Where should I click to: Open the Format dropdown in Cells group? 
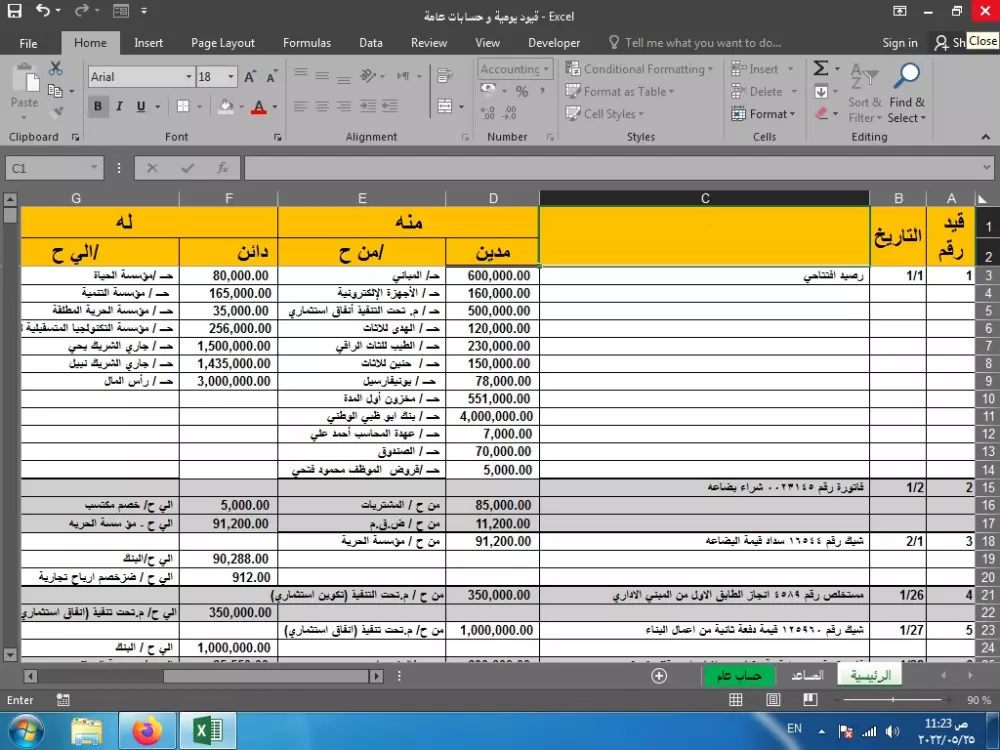coord(763,114)
